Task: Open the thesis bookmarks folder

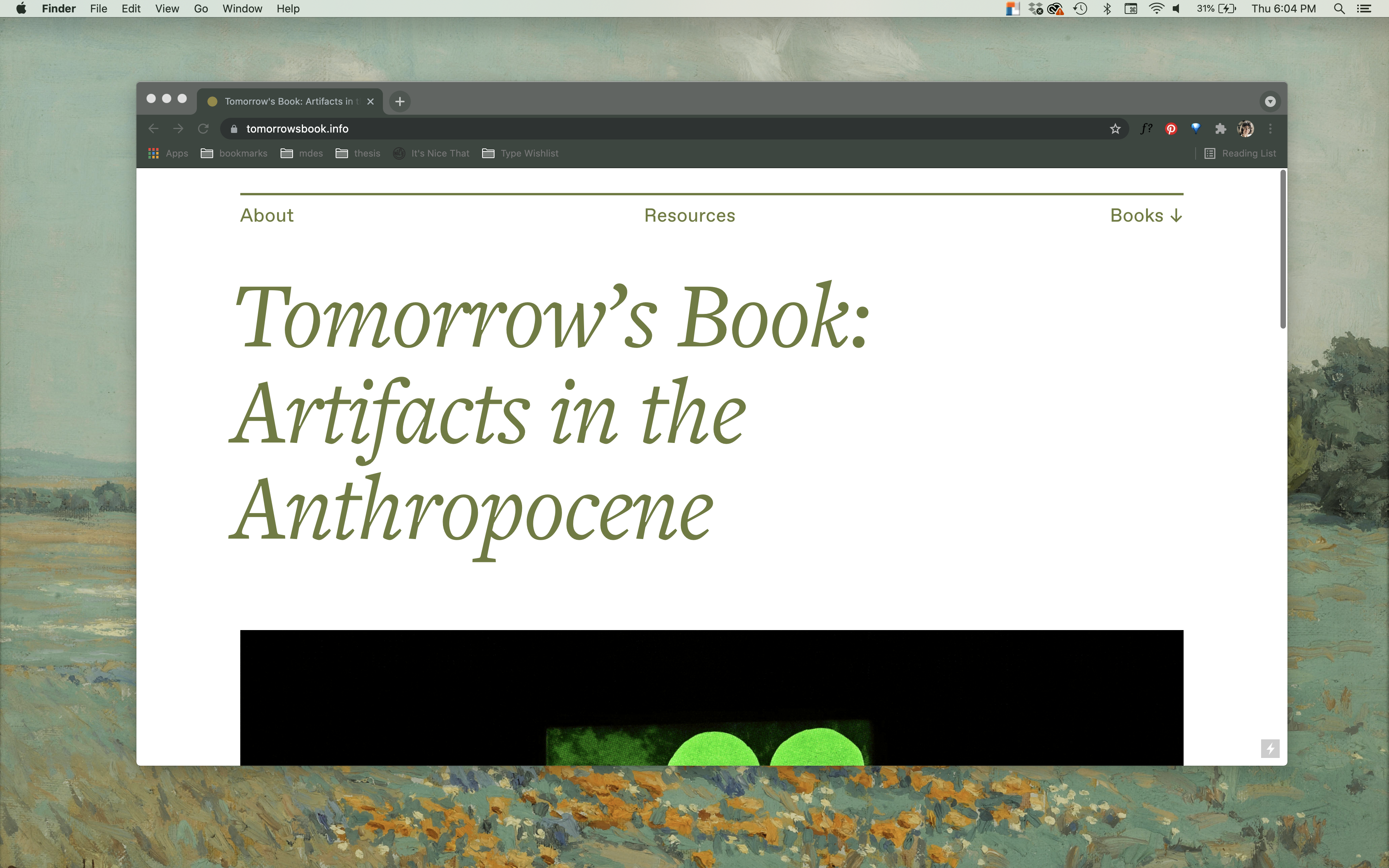Action: [358, 153]
